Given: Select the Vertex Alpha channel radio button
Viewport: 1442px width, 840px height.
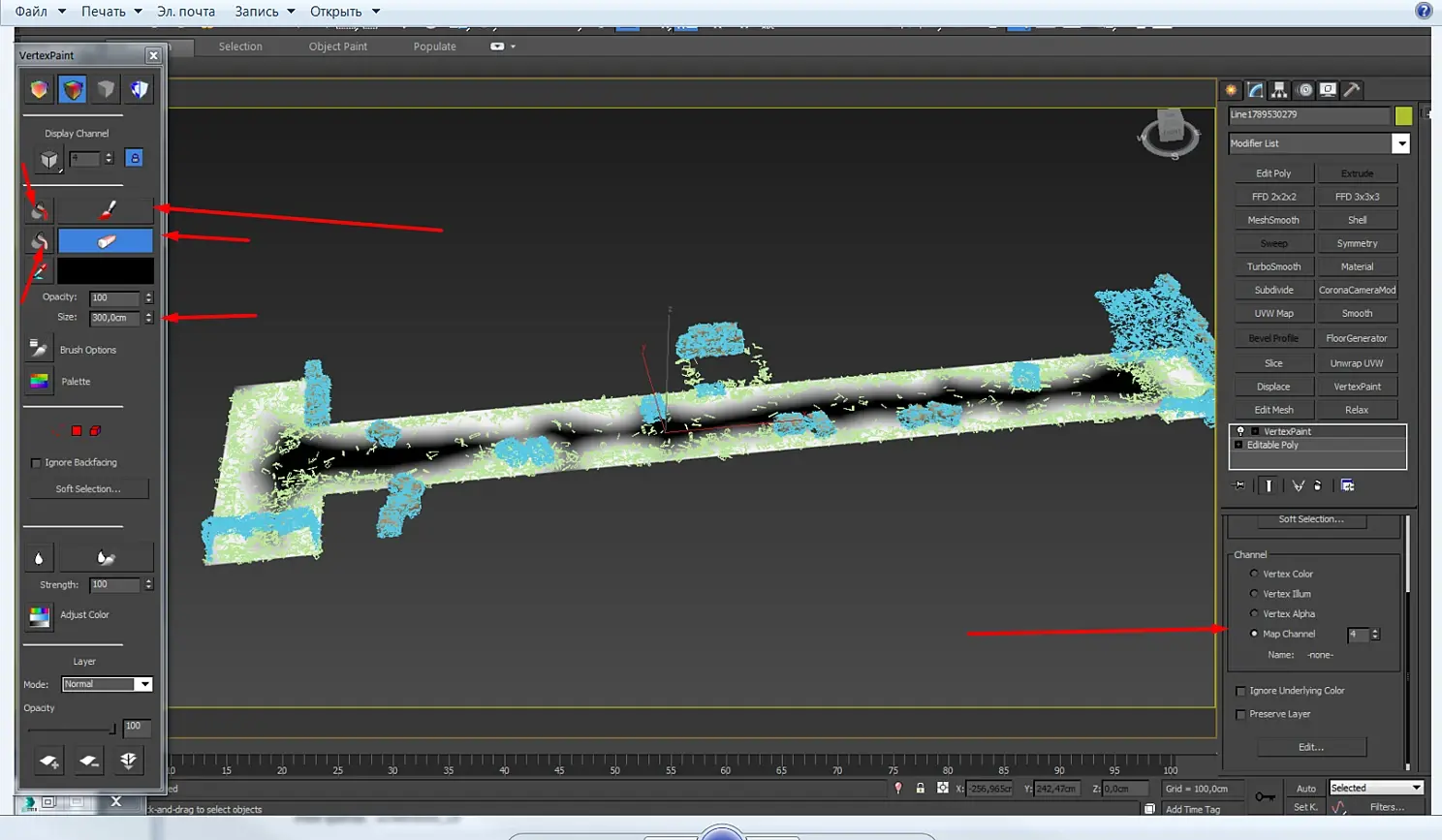Looking at the screenshot, I should [x=1254, y=613].
